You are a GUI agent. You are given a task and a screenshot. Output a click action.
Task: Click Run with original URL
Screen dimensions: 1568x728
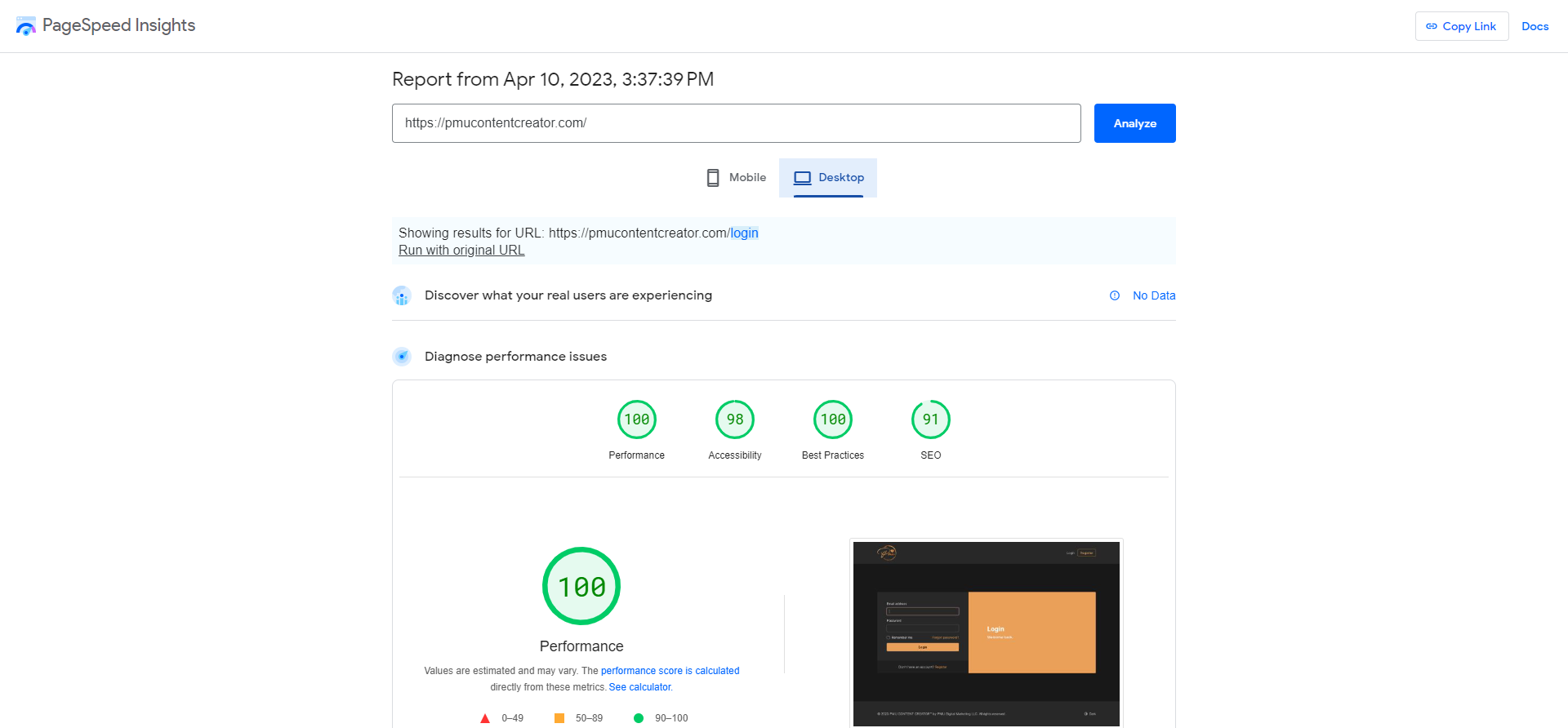pos(461,250)
